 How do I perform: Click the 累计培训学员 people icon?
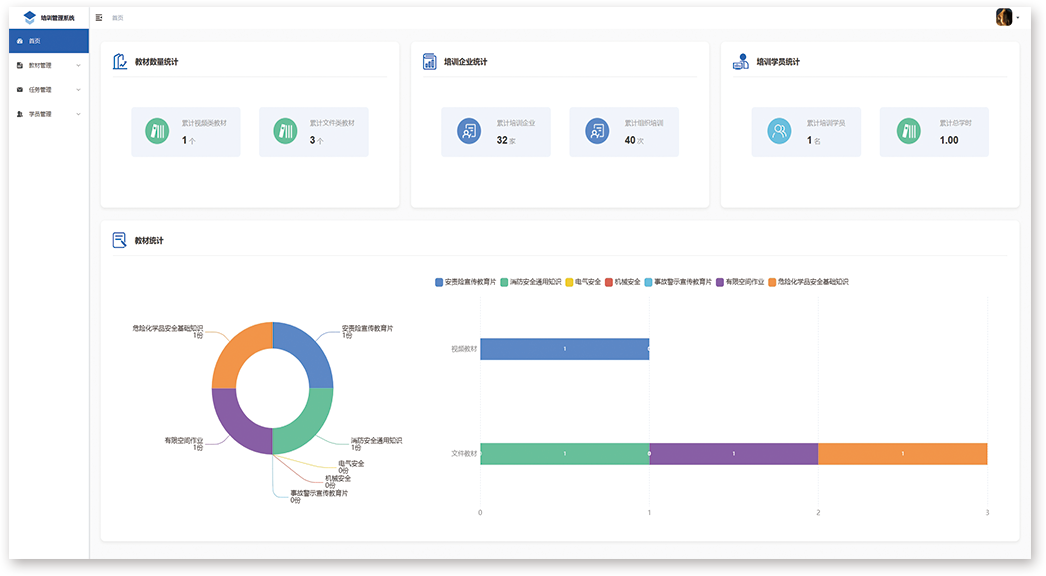[779, 131]
